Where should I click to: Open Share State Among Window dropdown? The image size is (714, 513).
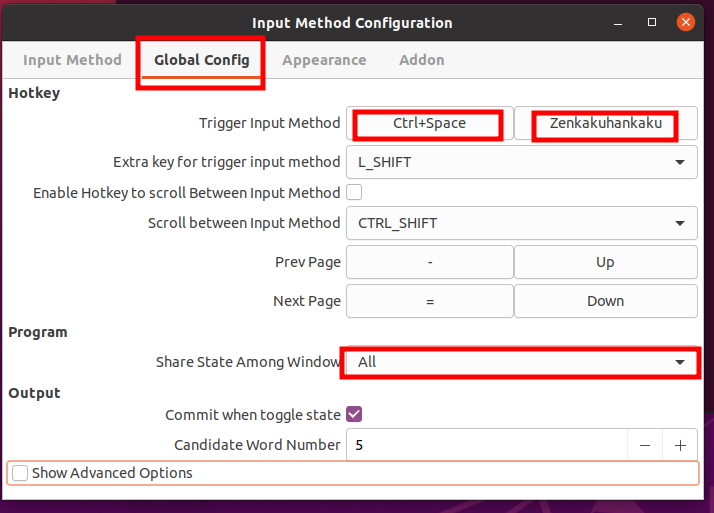522,362
